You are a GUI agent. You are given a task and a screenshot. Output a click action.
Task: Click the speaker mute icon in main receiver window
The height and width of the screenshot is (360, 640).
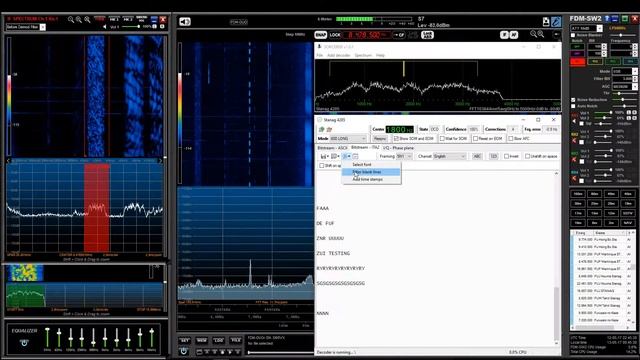pyautogui.click(x=184, y=22)
